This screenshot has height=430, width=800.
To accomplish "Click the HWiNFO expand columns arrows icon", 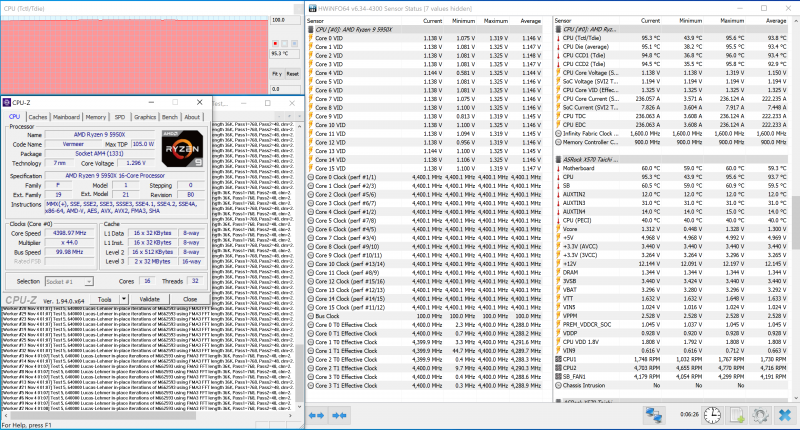I will pos(316,416).
